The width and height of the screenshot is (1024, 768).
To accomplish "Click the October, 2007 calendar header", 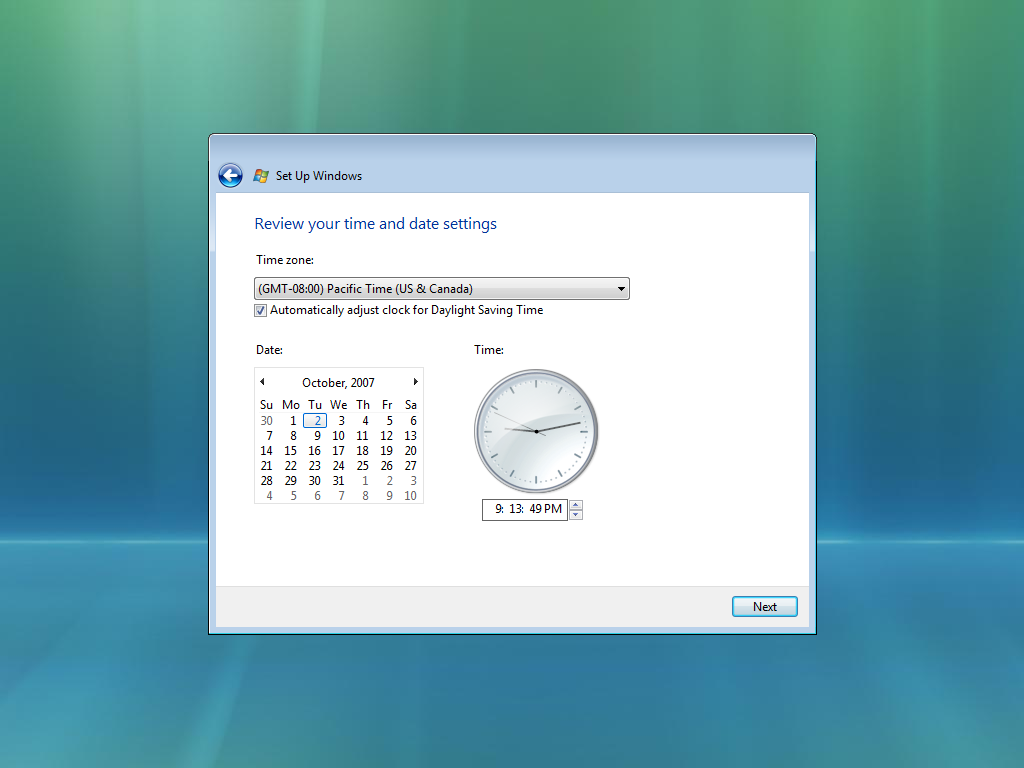I will (338, 383).
